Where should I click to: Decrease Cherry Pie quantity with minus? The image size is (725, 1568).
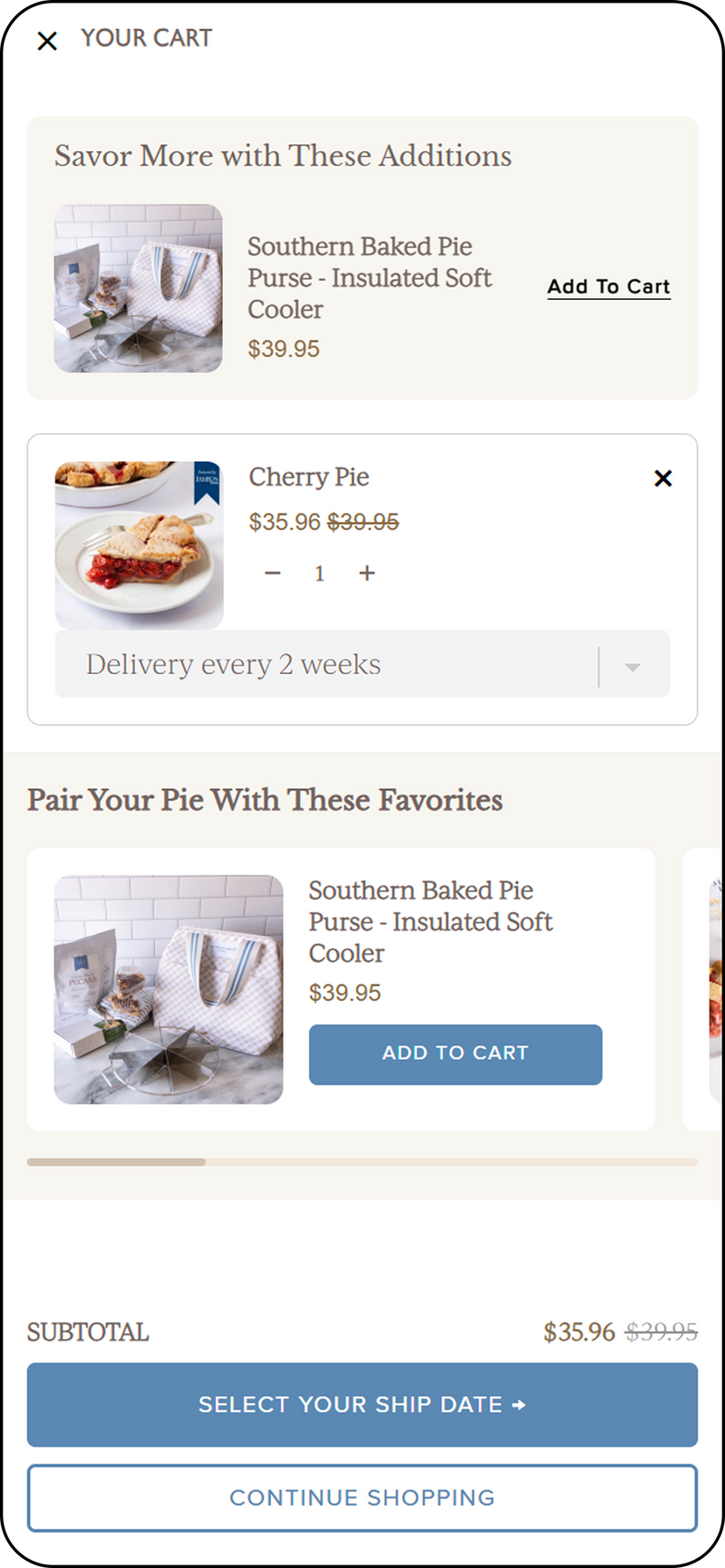273,573
